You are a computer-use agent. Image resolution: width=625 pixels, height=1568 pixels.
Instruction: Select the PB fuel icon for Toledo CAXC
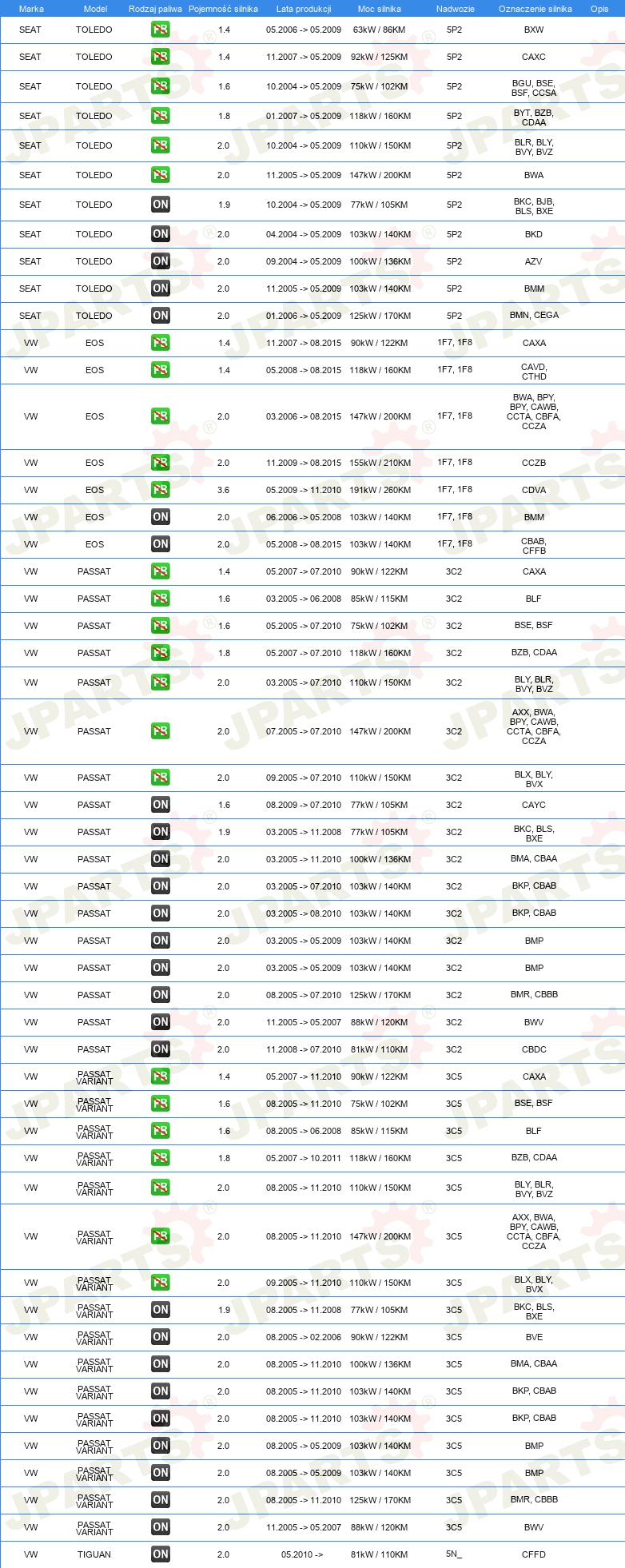pyautogui.click(x=161, y=57)
